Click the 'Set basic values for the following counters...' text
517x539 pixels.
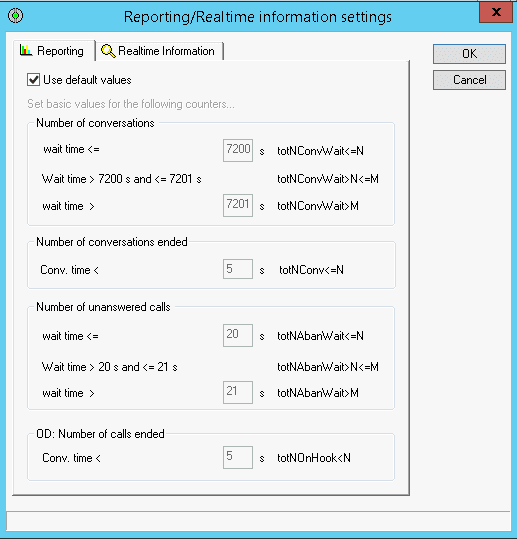(x=131, y=104)
